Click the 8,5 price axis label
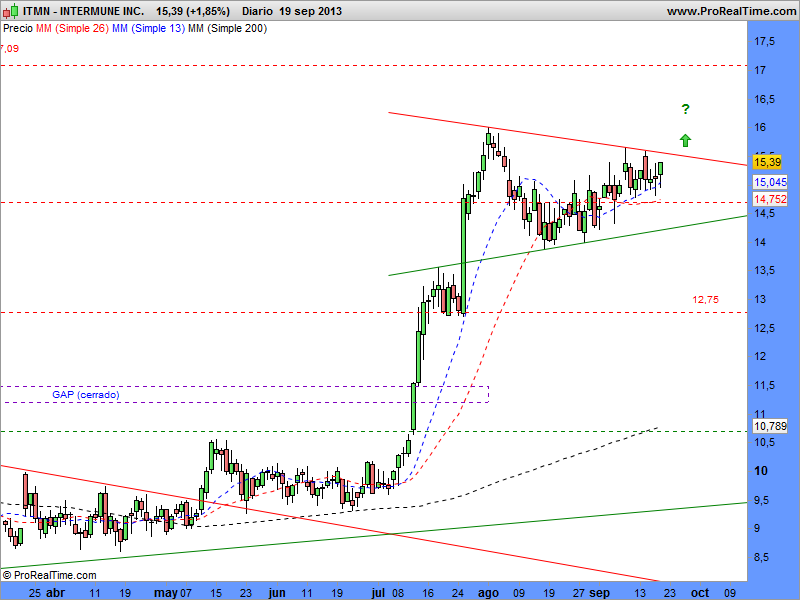The height and width of the screenshot is (600, 800). coord(761,558)
